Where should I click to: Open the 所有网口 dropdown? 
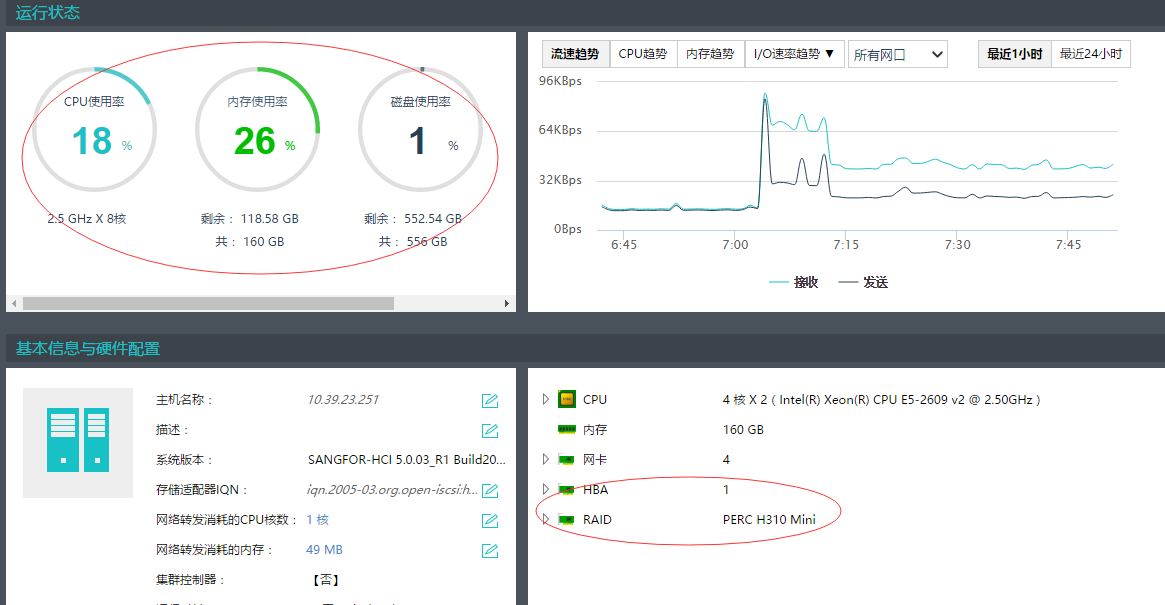tap(897, 55)
